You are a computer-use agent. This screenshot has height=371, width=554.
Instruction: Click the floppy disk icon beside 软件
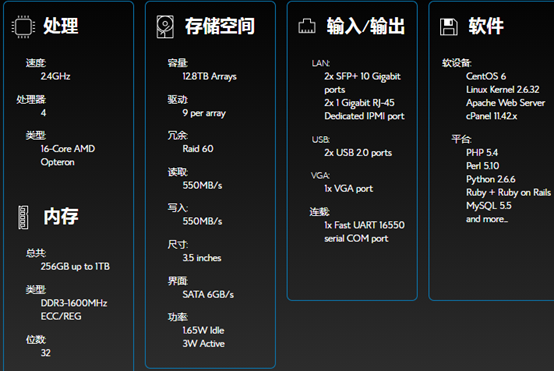449,27
